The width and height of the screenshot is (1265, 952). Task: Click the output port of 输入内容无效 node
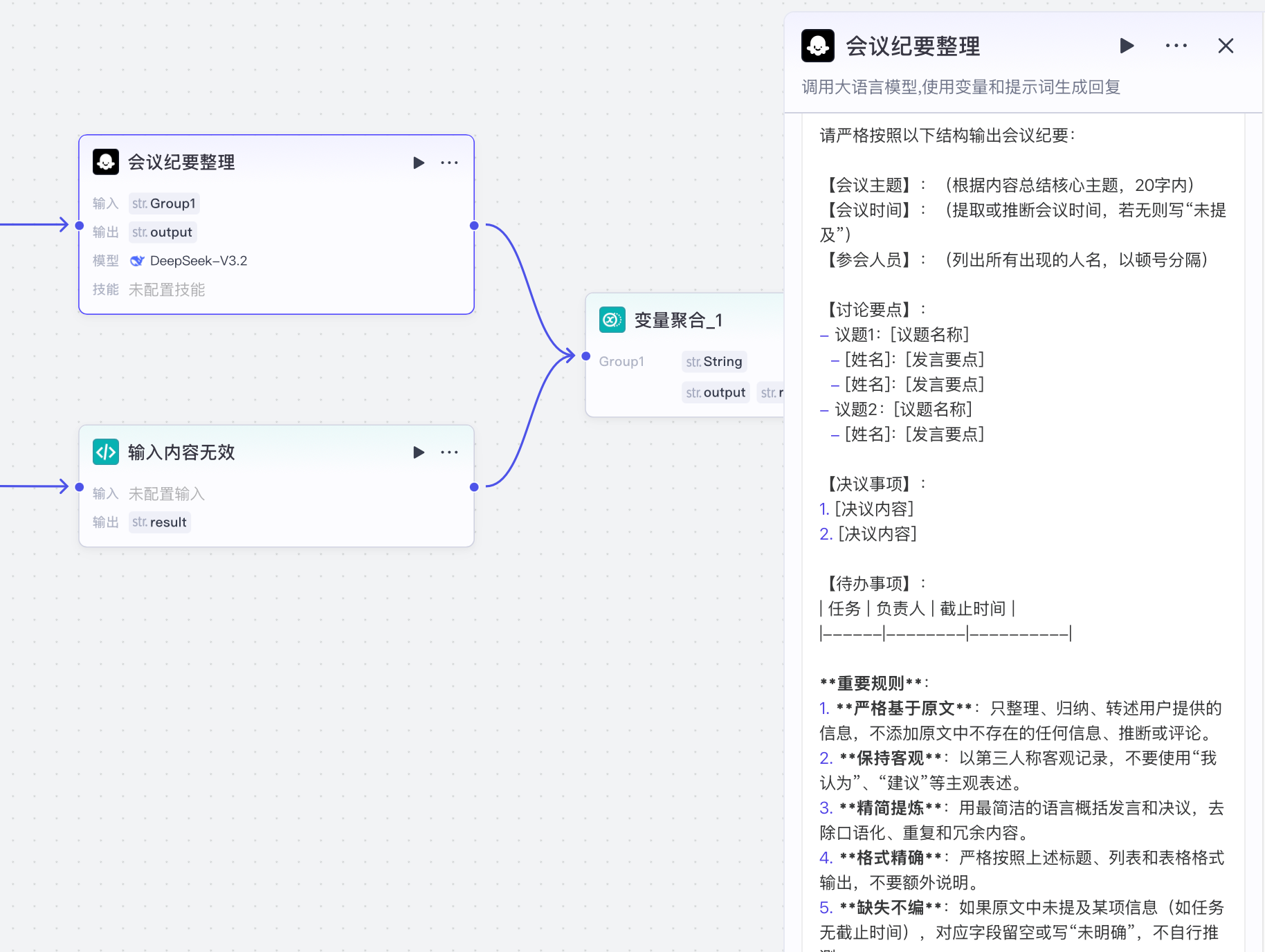point(474,487)
